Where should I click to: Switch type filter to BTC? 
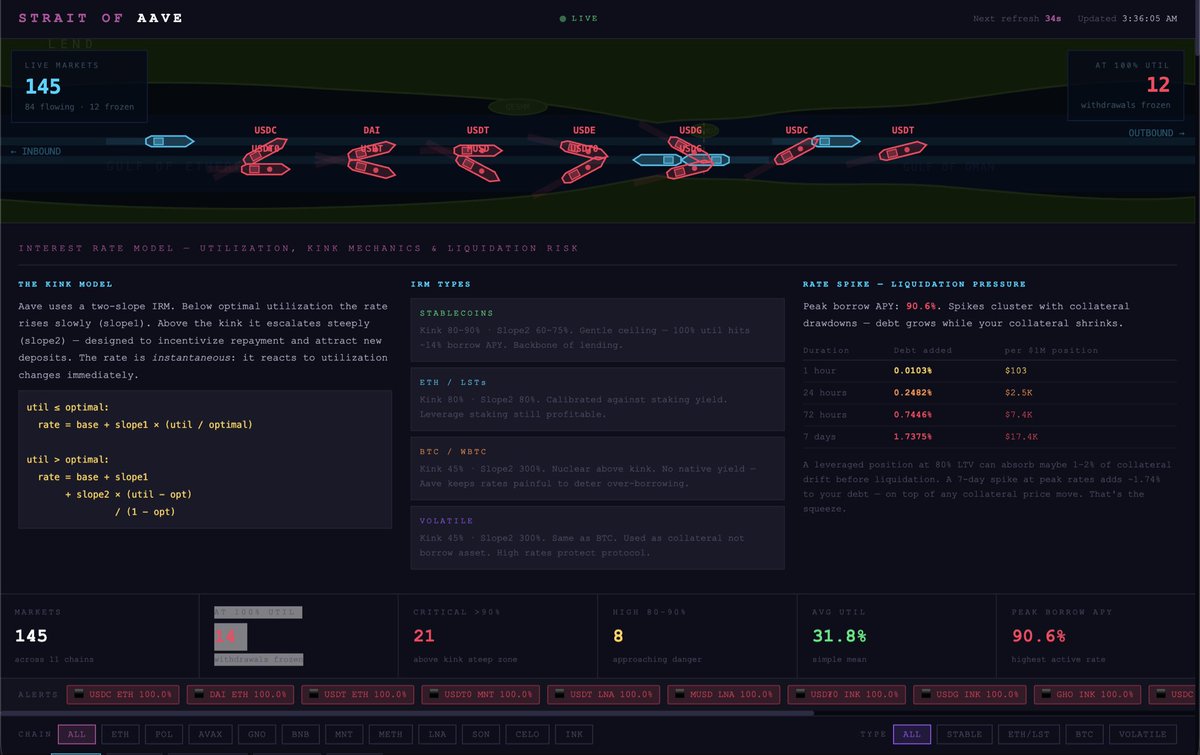pos(1084,734)
